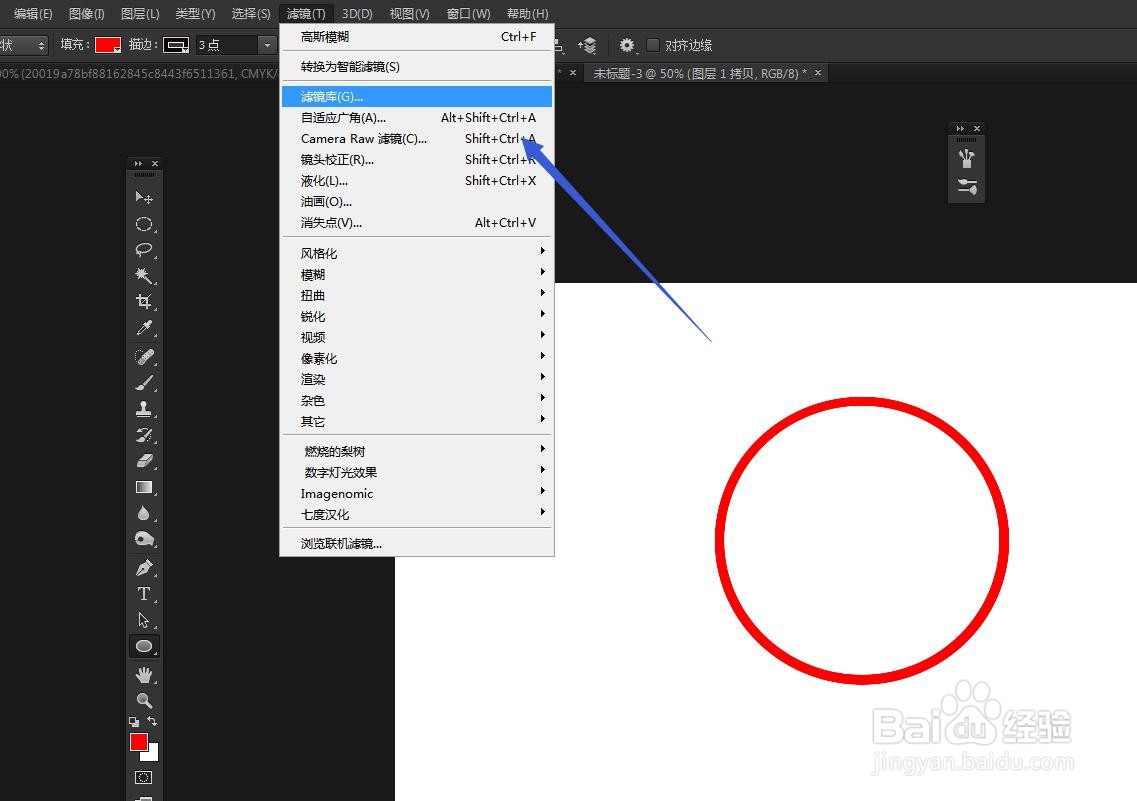
Task: Switch to the 未标题-3 document tab
Action: [700, 73]
